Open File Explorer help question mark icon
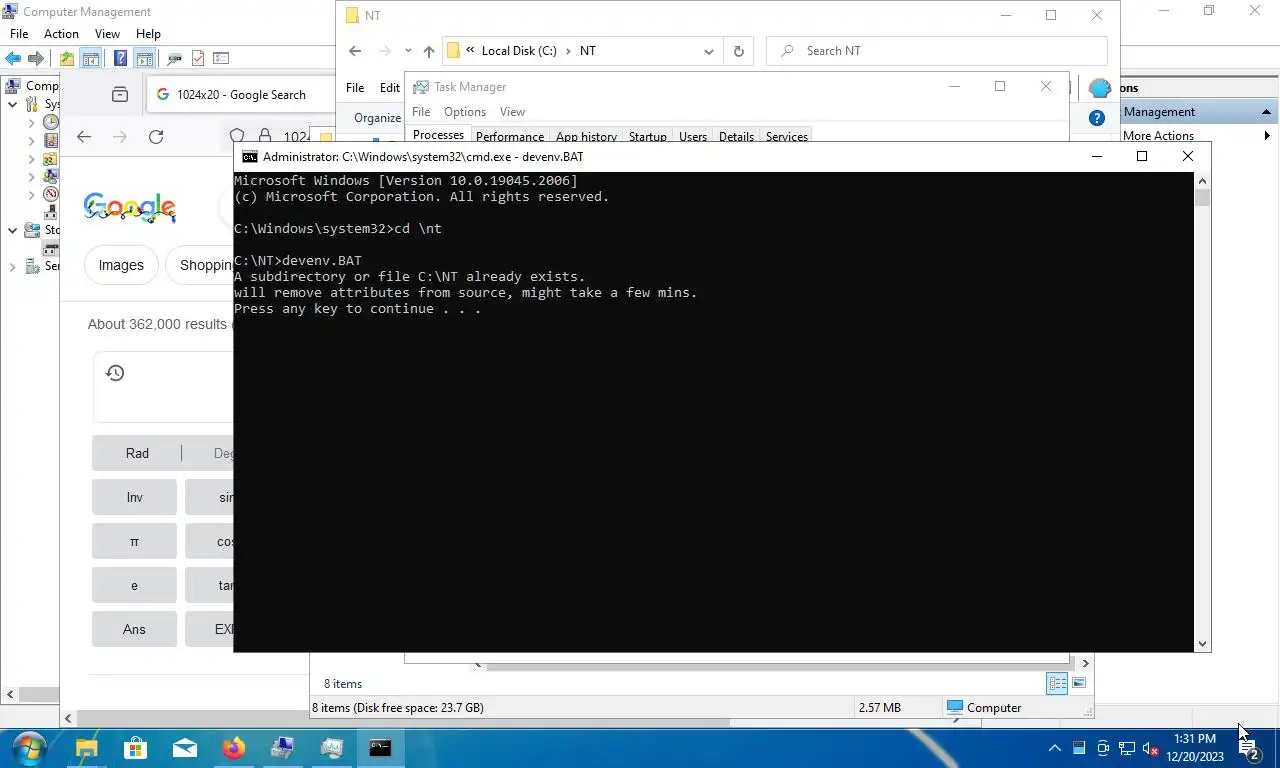The image size is (1280, 768). [1097, 118]
